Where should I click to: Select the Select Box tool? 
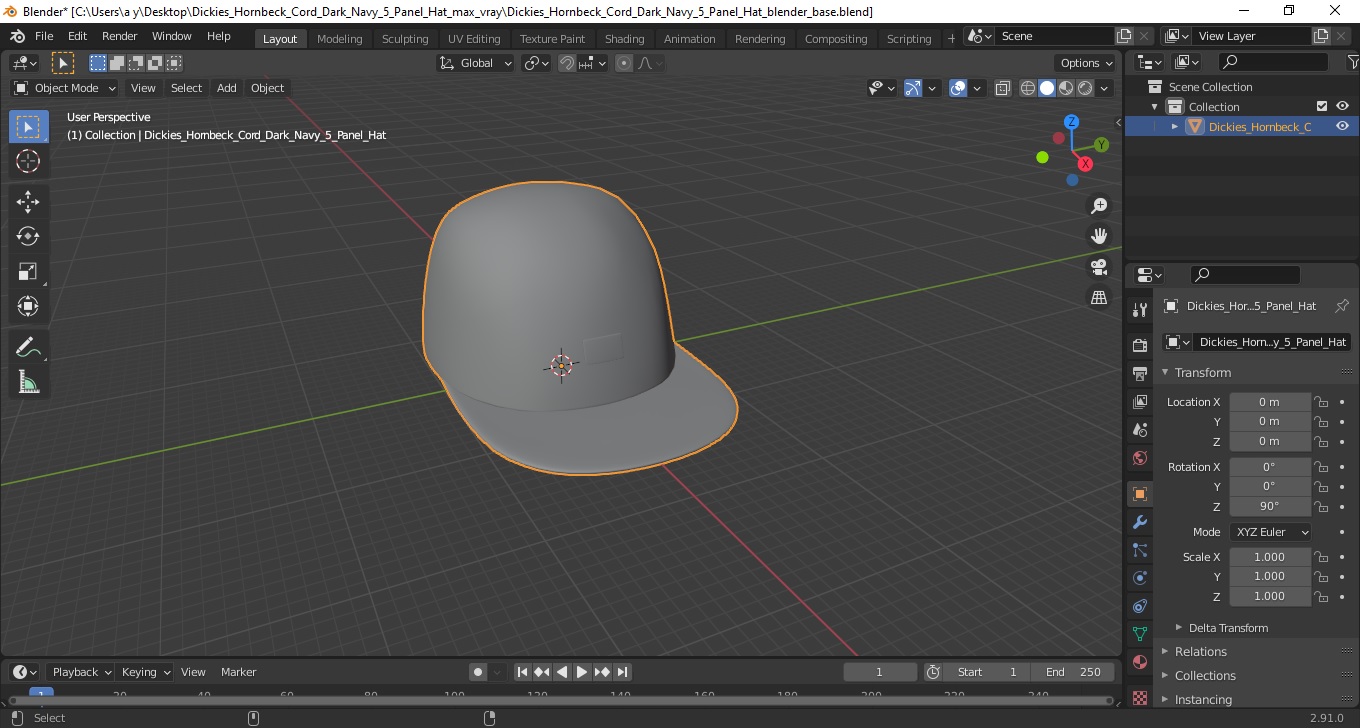[28, 127]
